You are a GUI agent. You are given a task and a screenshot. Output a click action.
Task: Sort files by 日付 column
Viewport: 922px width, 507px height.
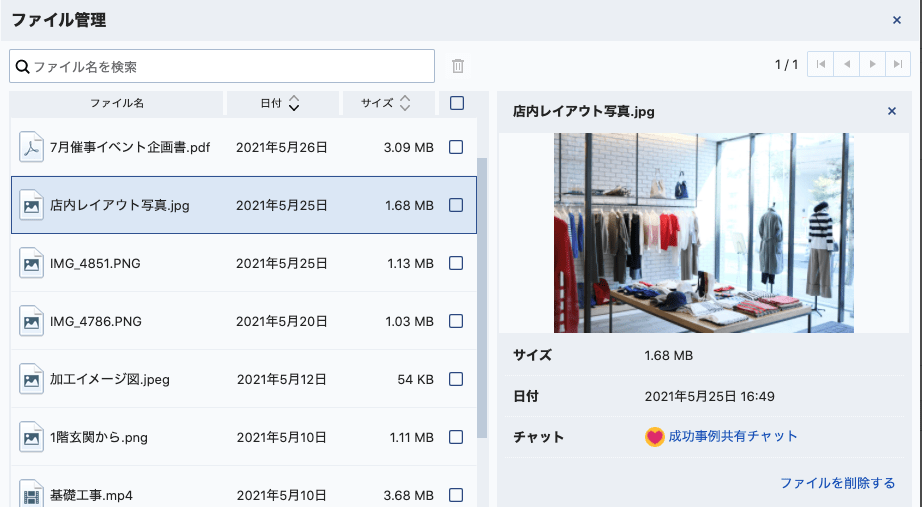(279, 103)
